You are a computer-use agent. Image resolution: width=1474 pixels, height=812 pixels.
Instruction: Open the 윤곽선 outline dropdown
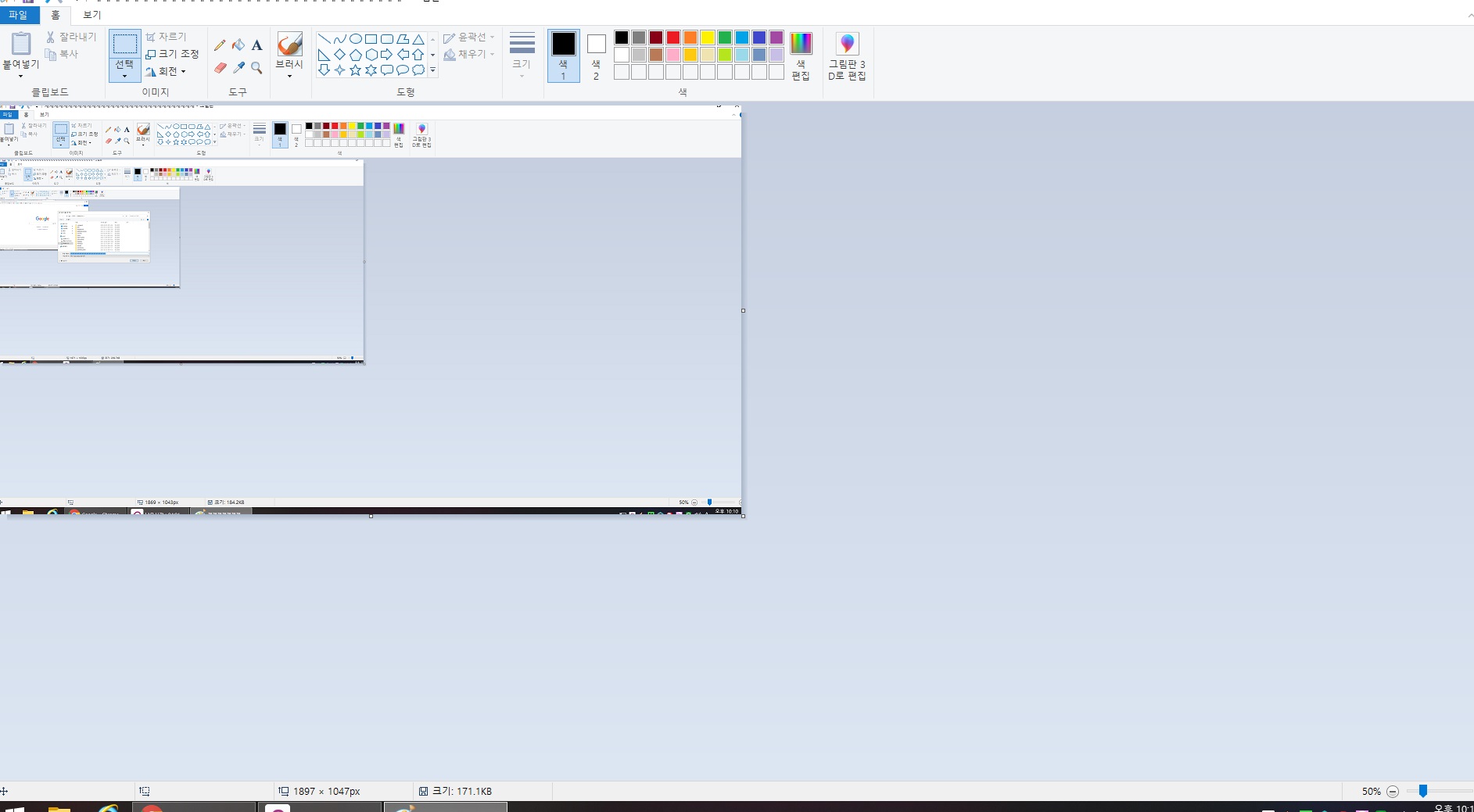point(469,37)
